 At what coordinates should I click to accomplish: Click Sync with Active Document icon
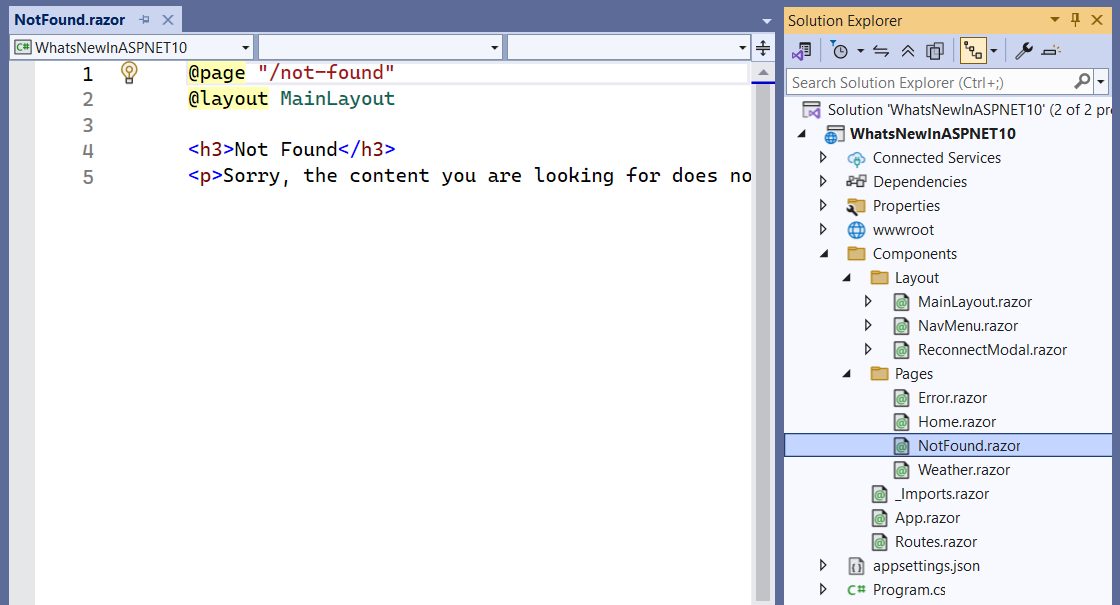[881, 51]
